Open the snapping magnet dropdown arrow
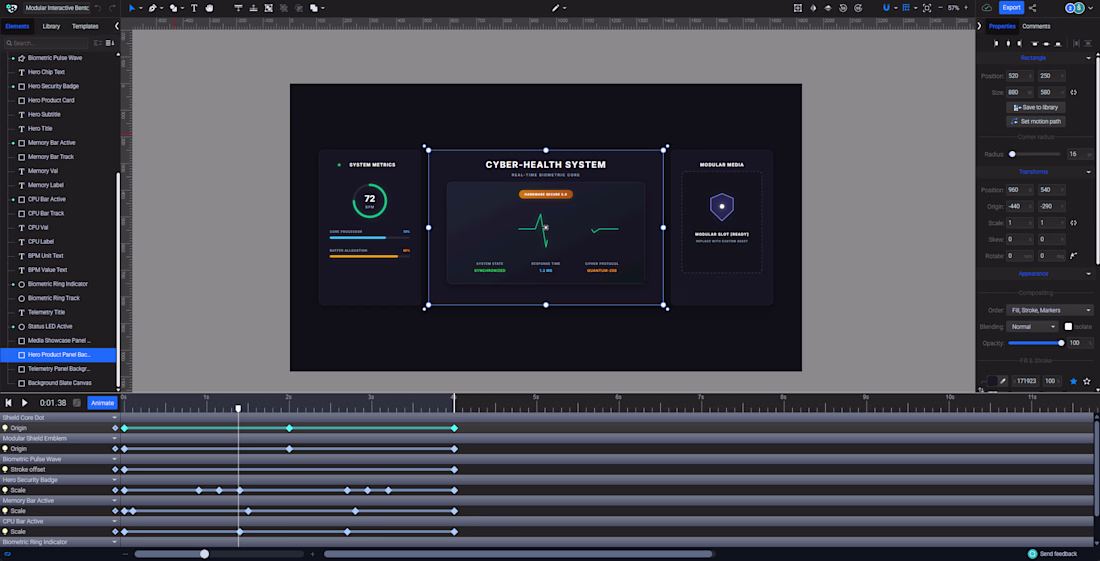The height and width of the screenshot is (561, 1100). coord(896,8)
